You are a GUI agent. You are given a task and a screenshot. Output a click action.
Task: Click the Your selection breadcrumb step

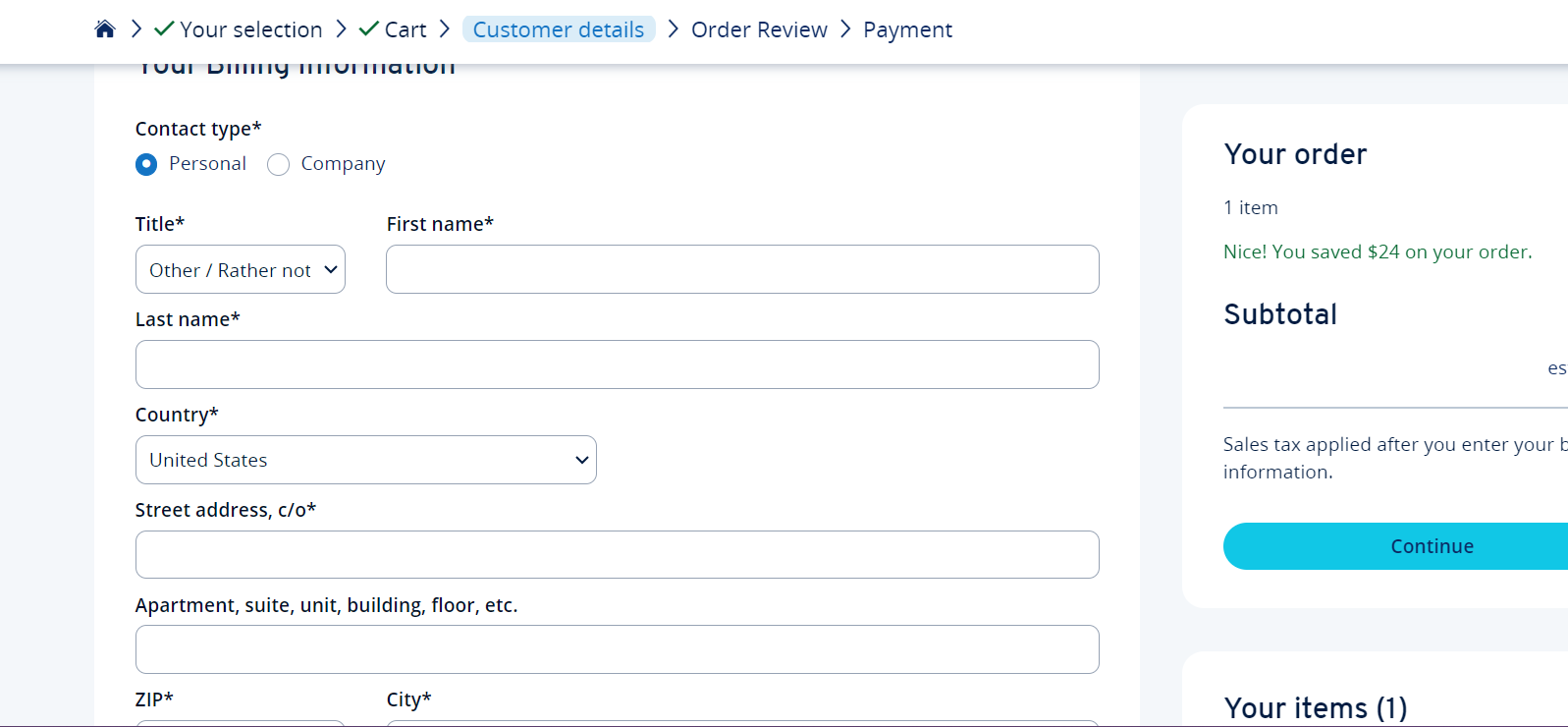coord(251,29)
